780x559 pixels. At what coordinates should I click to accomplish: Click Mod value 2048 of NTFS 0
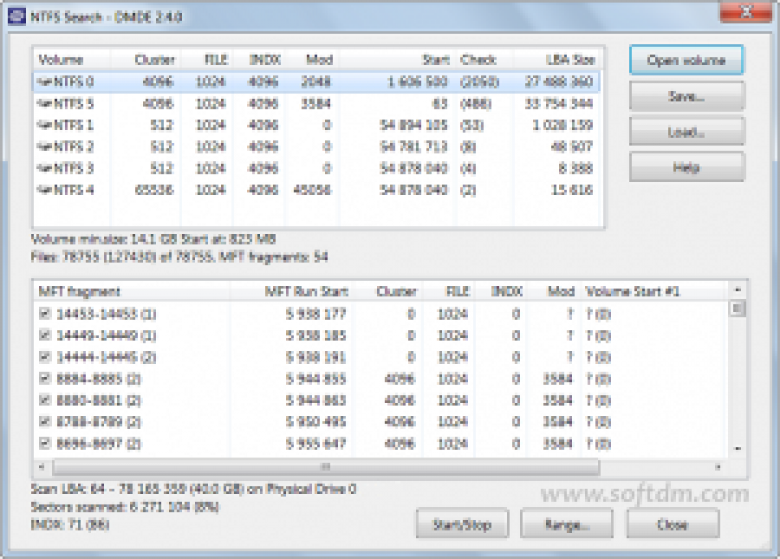(316, 82)
